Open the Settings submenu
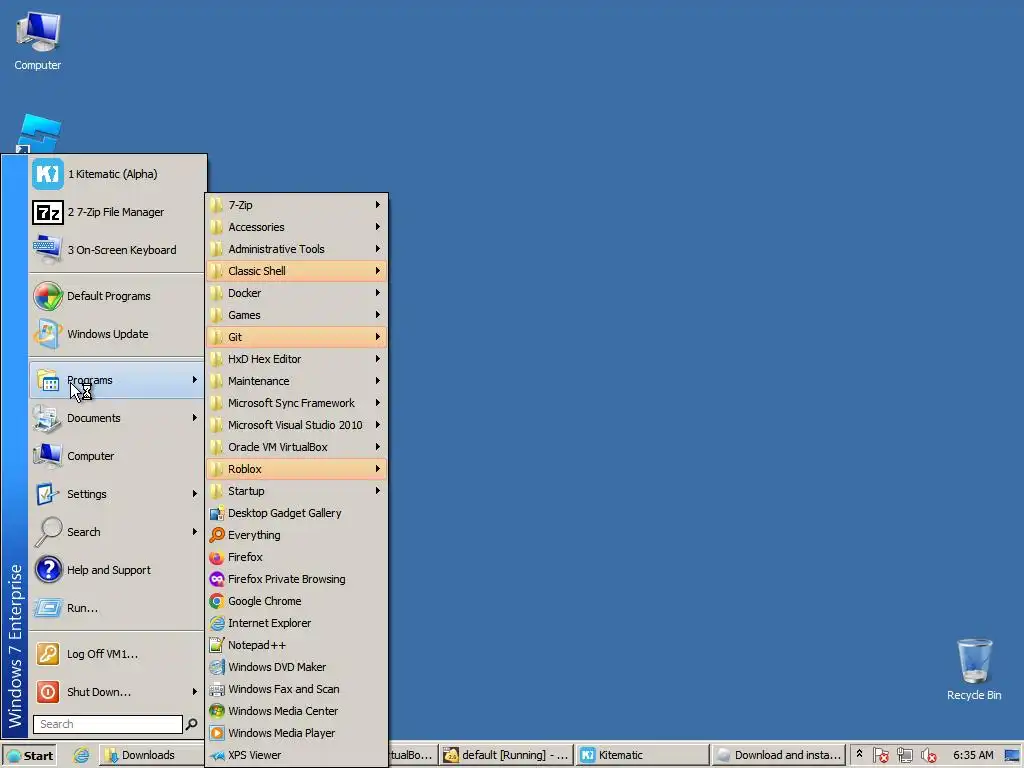 tap(117, 494)
